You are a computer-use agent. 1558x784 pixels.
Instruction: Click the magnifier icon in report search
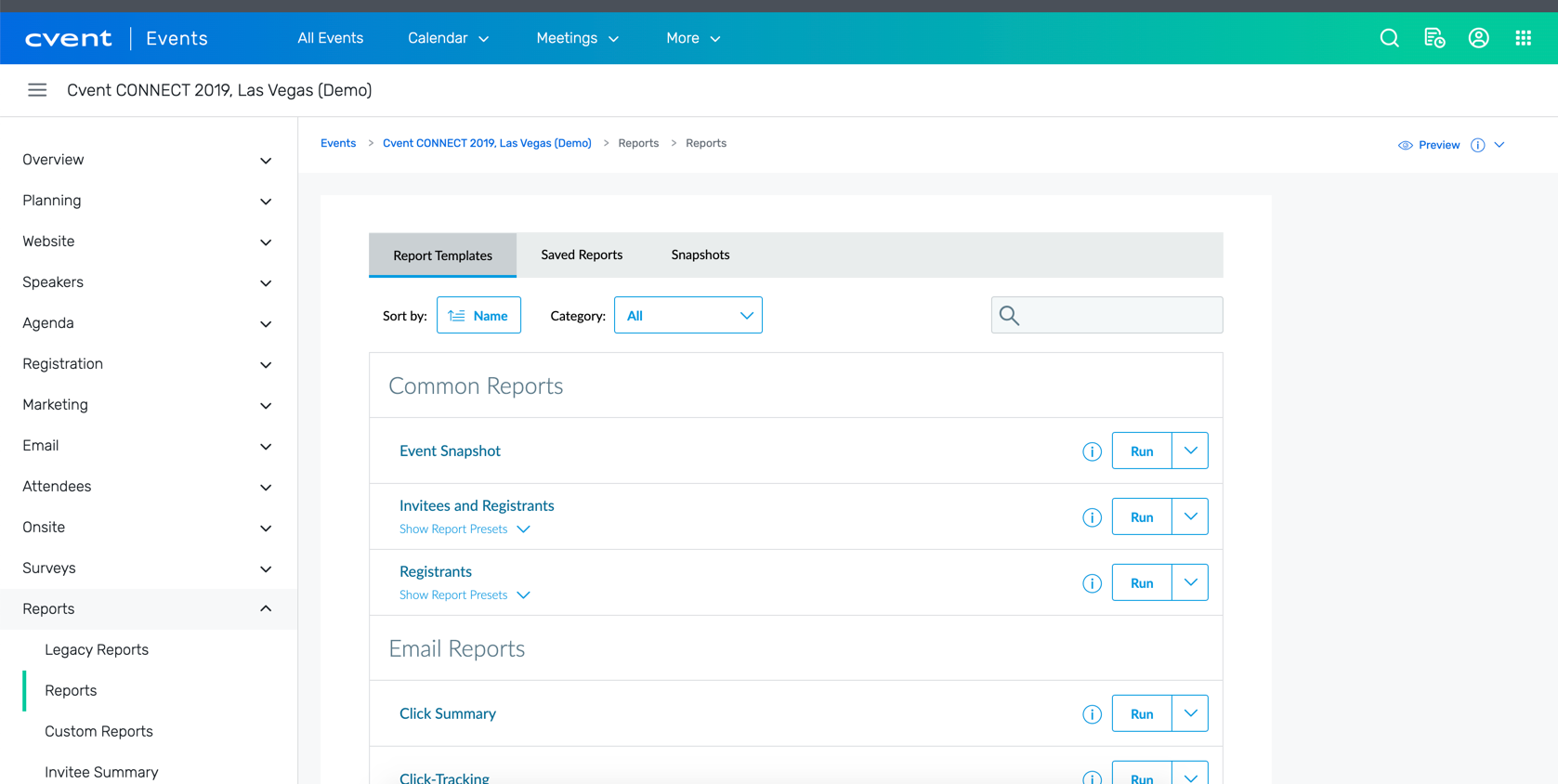pyautogui.click(x=1010, y=316)
